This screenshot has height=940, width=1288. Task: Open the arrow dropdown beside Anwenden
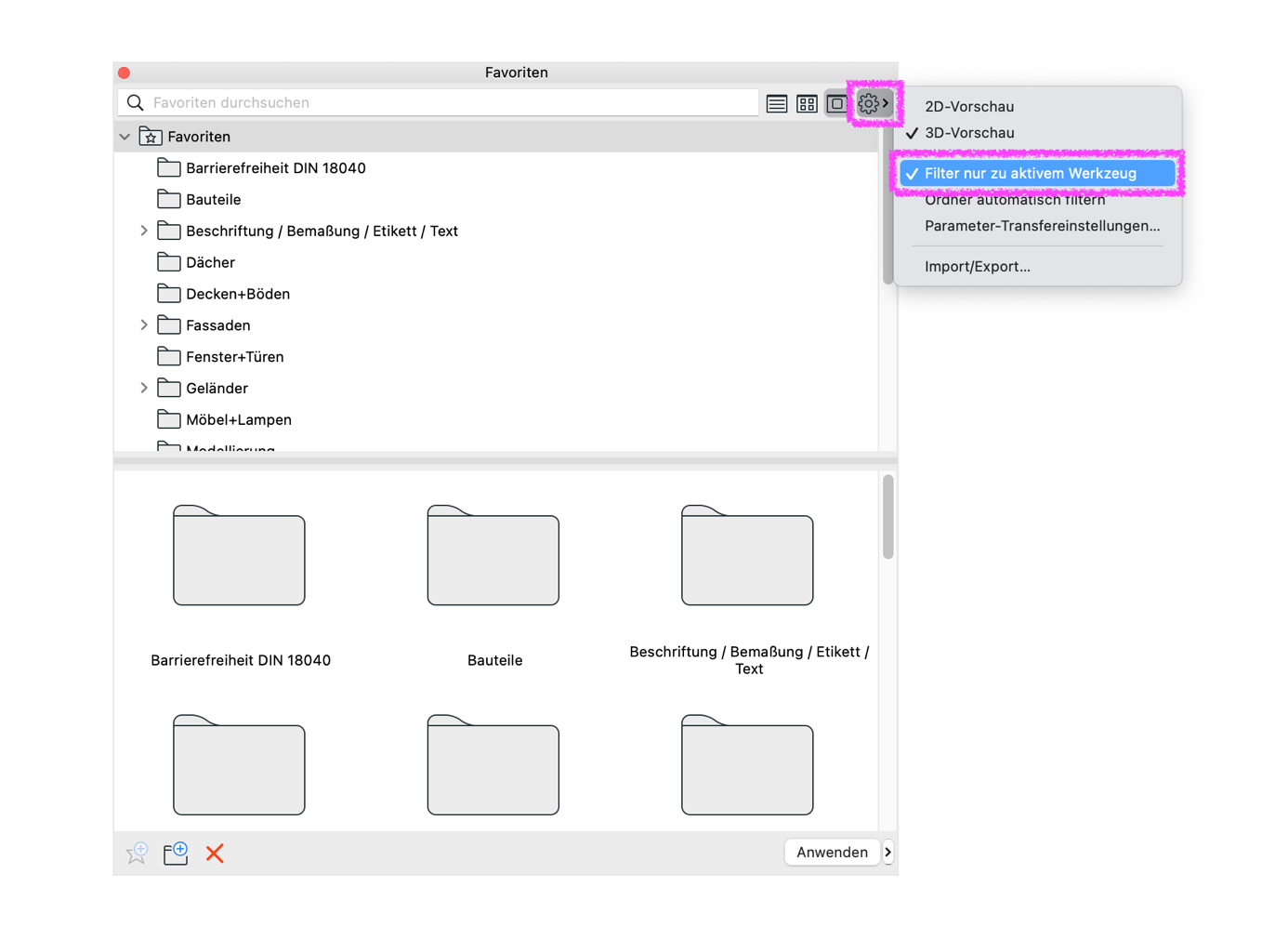[x=888, y=853]
